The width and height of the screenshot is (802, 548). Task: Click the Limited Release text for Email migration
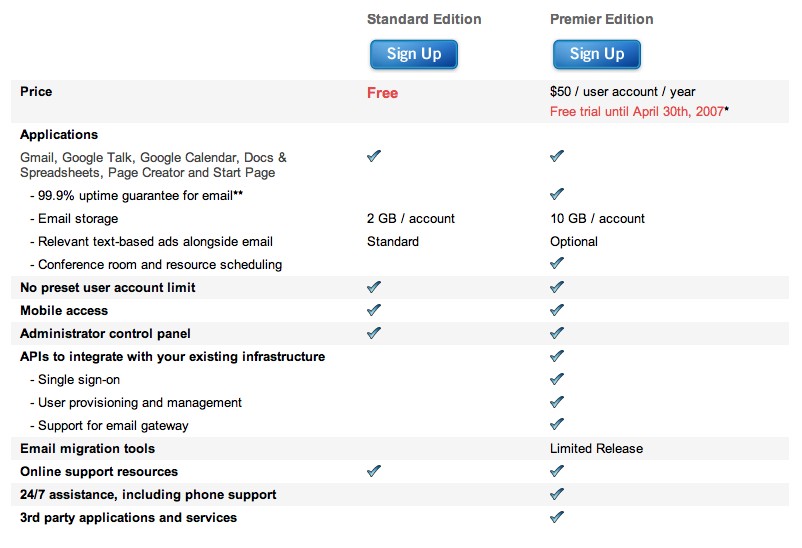click(x=596, y=448)
